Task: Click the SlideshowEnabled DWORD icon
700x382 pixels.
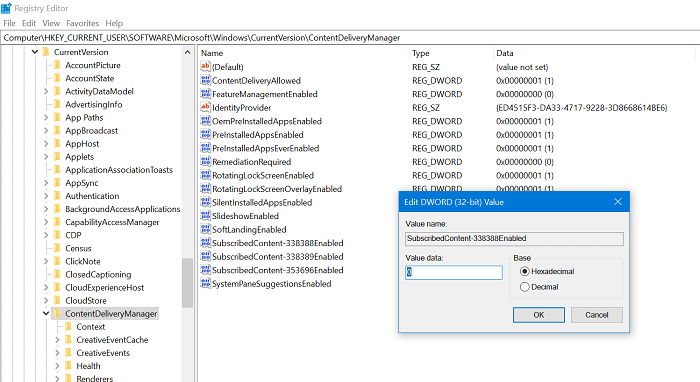Action: (205, 216)
